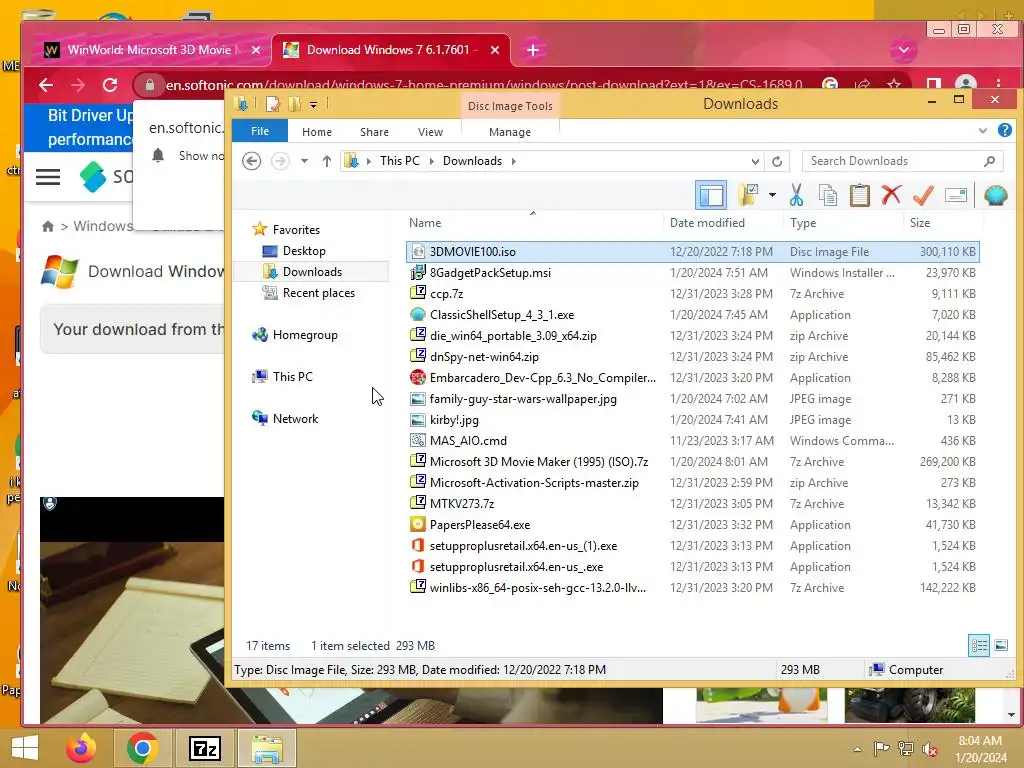1024x768 pixels.
Task: Click the New folder icon in quick access toolbar
Action: (294, 104)
